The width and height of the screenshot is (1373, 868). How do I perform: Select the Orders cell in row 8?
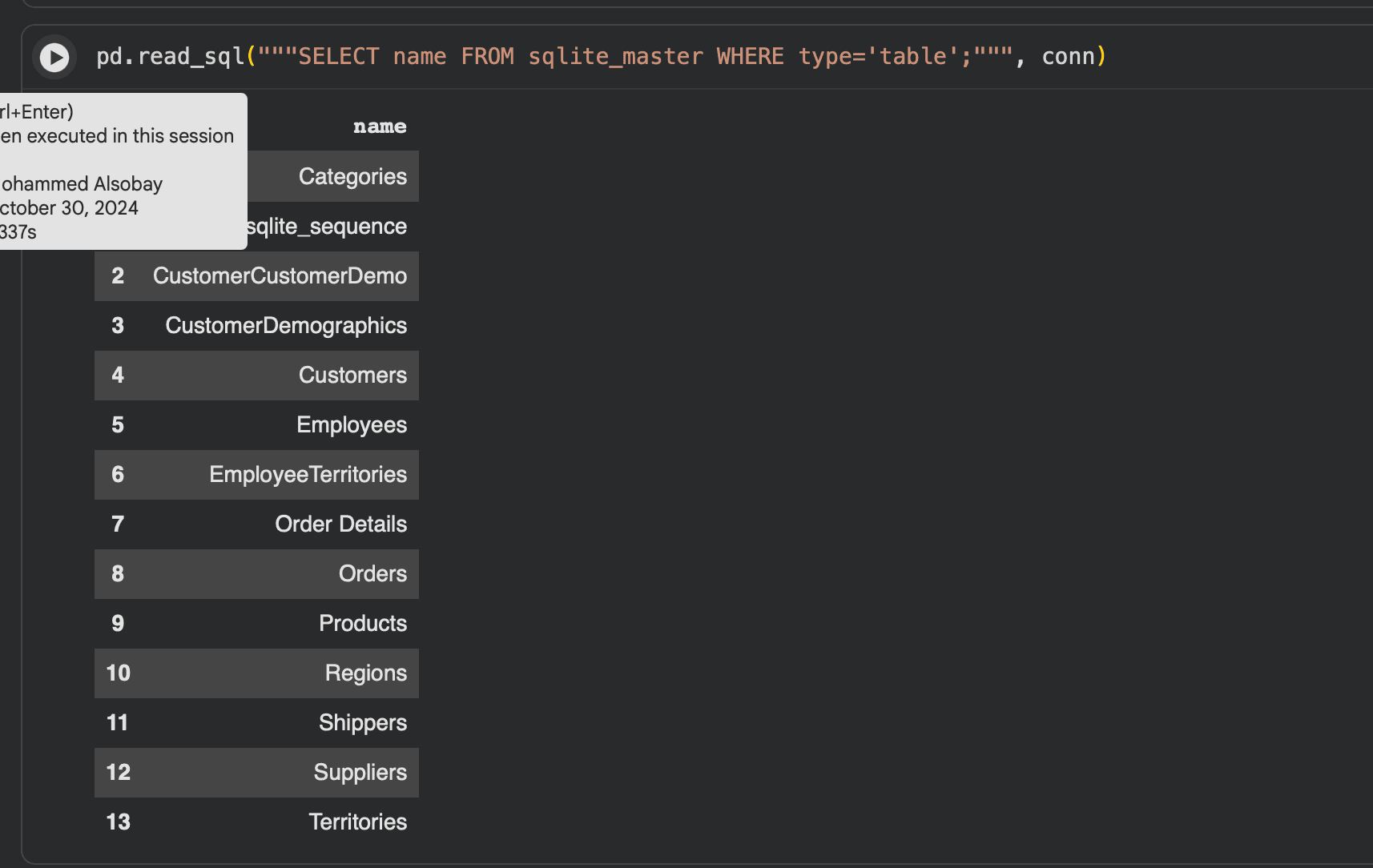tap(372, 574)
